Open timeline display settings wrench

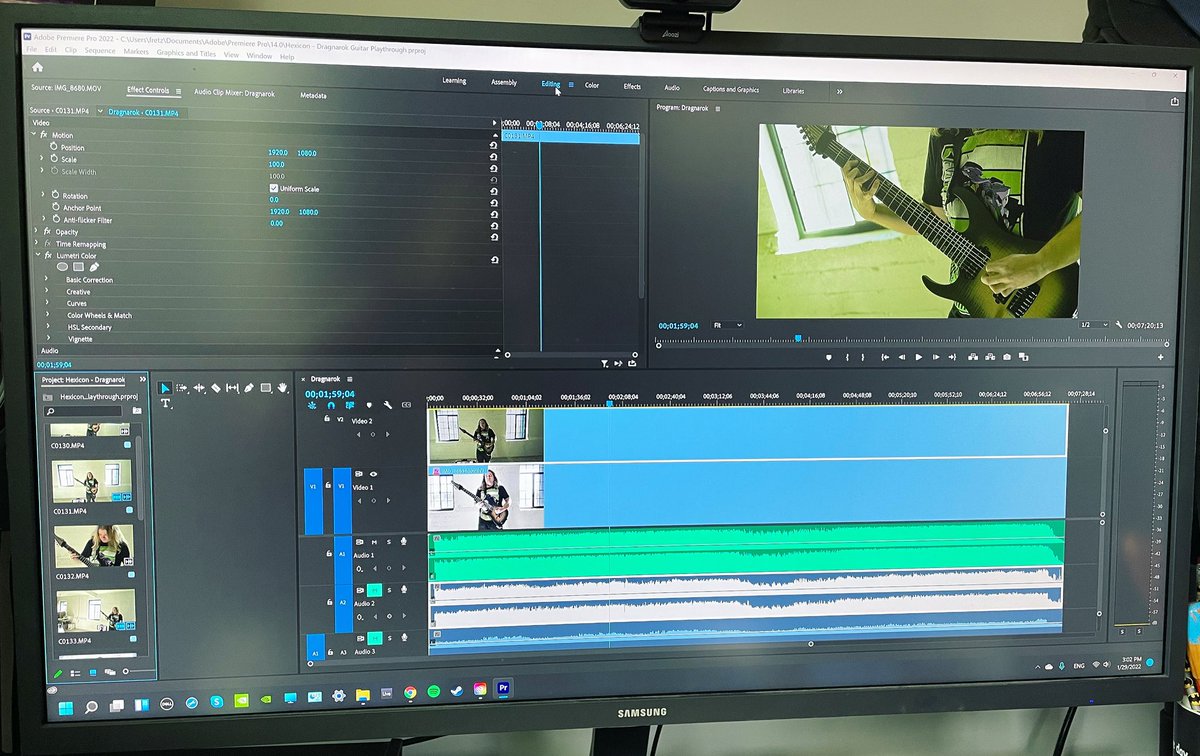pyautogui.click(x=388, y=406)
